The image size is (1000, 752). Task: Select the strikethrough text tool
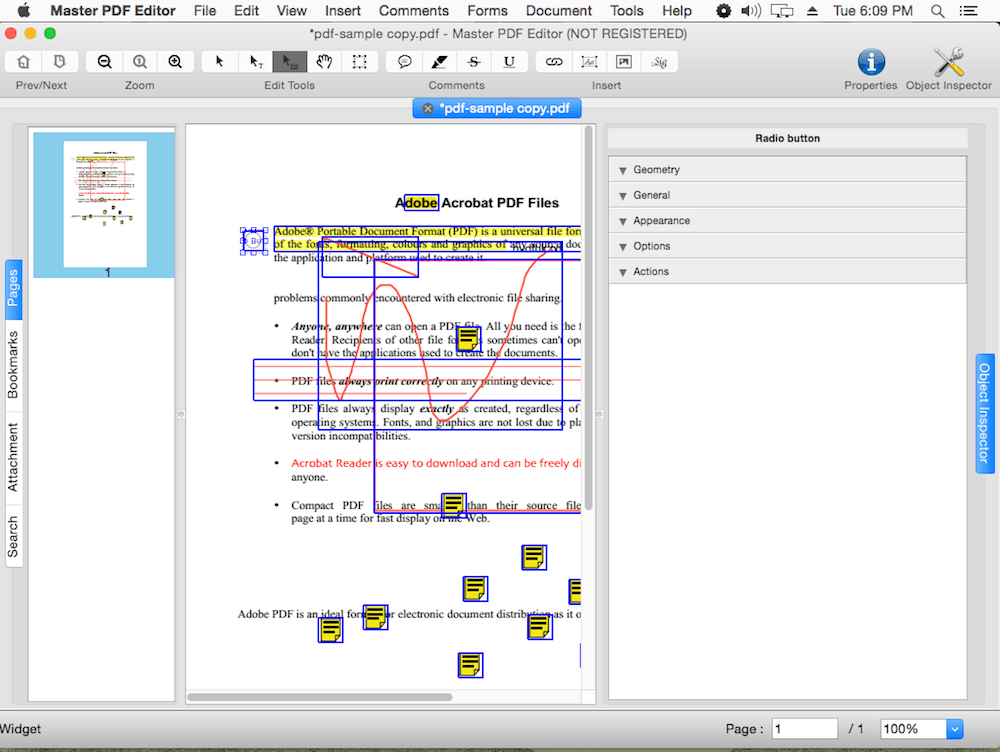click(x=474, y=62)
